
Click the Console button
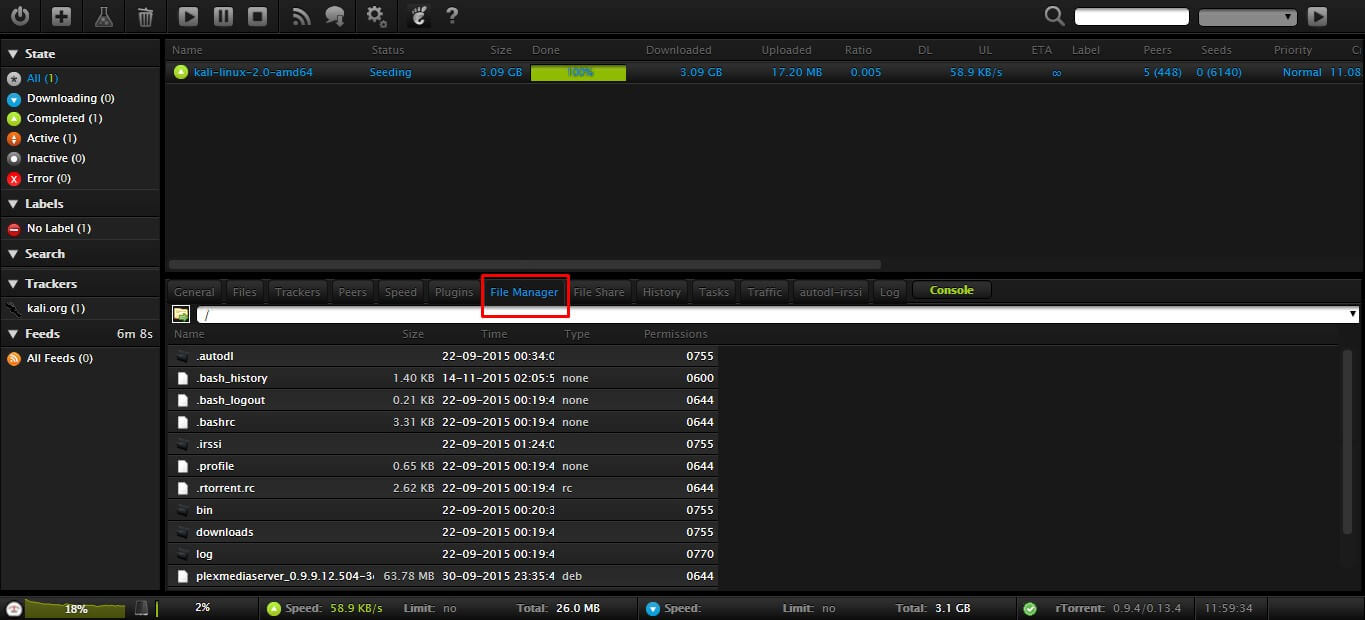951,290
